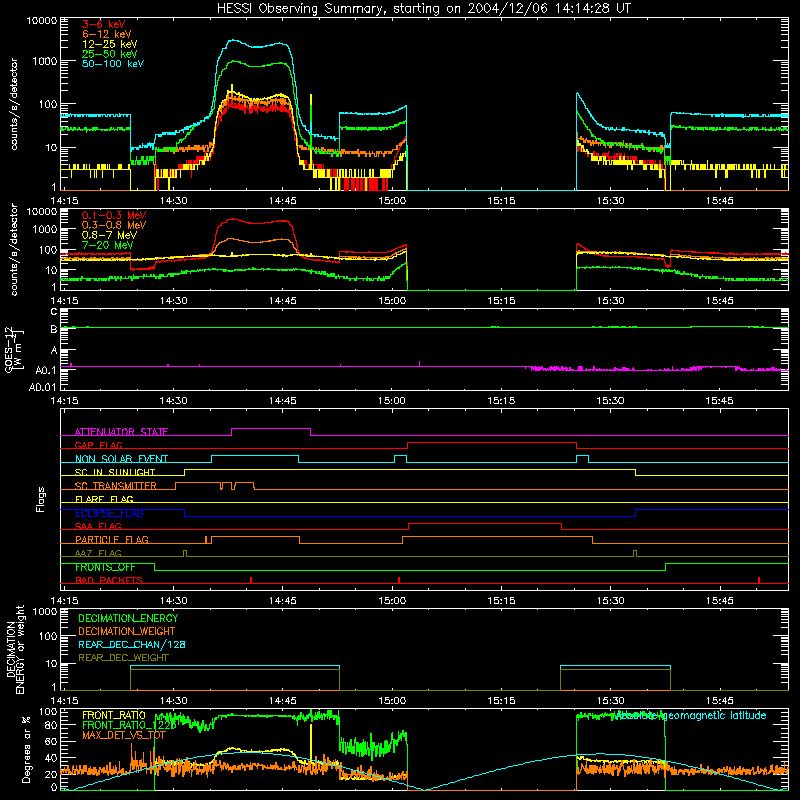Click the HESSI Observing Summary title

tap(423, 9)
